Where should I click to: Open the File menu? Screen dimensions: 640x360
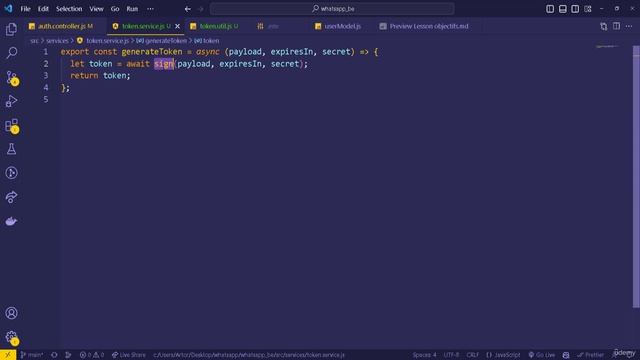pos(25,9)
